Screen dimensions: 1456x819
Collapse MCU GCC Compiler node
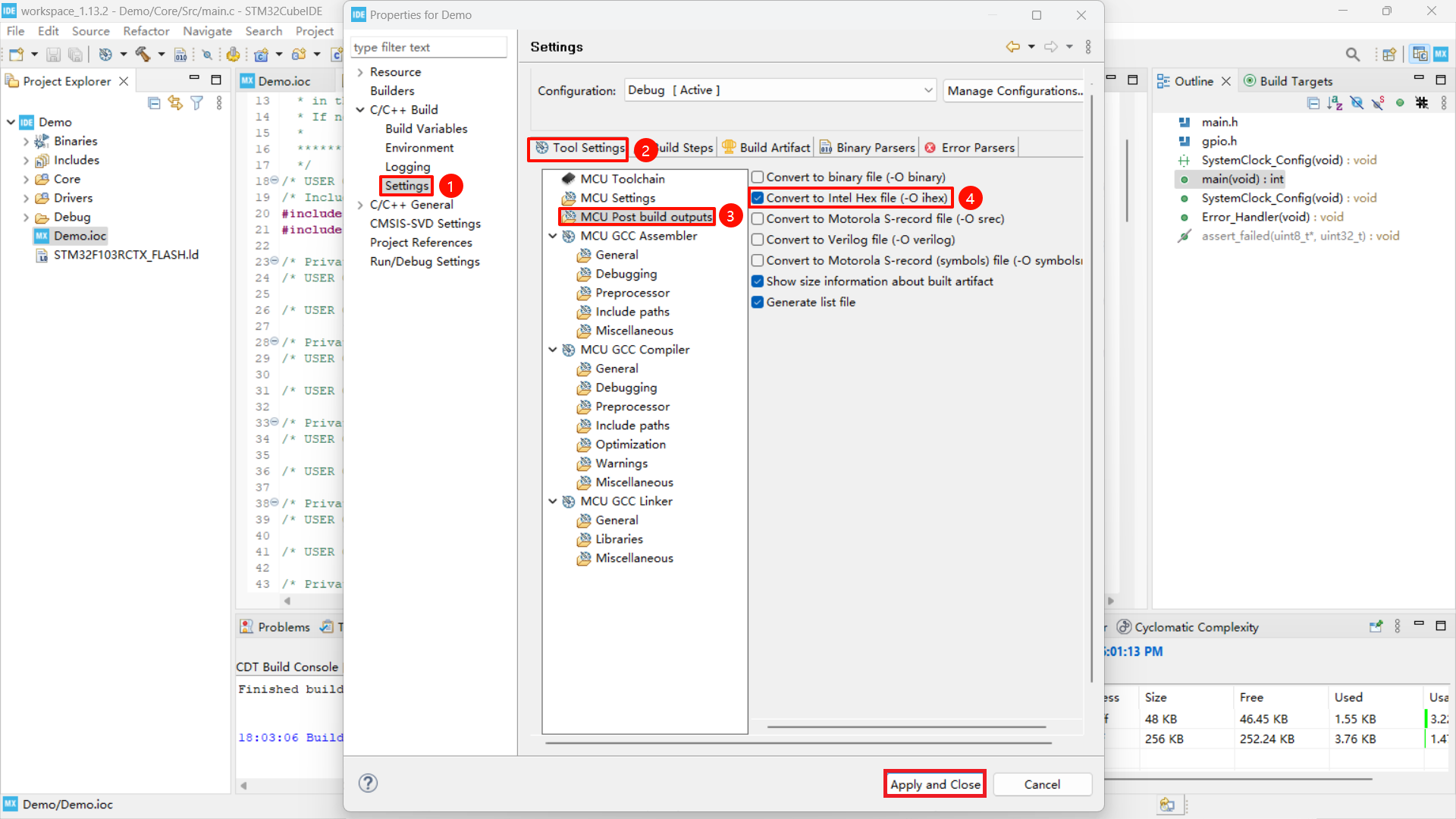pos(553,350)
